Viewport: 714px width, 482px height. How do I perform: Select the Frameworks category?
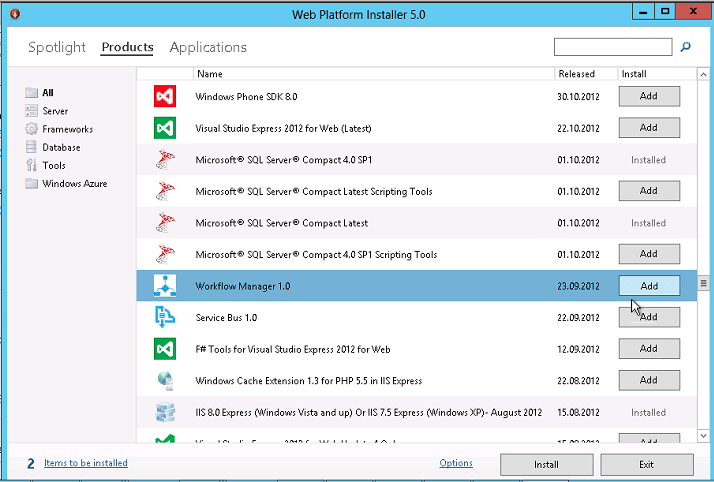point(67,129)
